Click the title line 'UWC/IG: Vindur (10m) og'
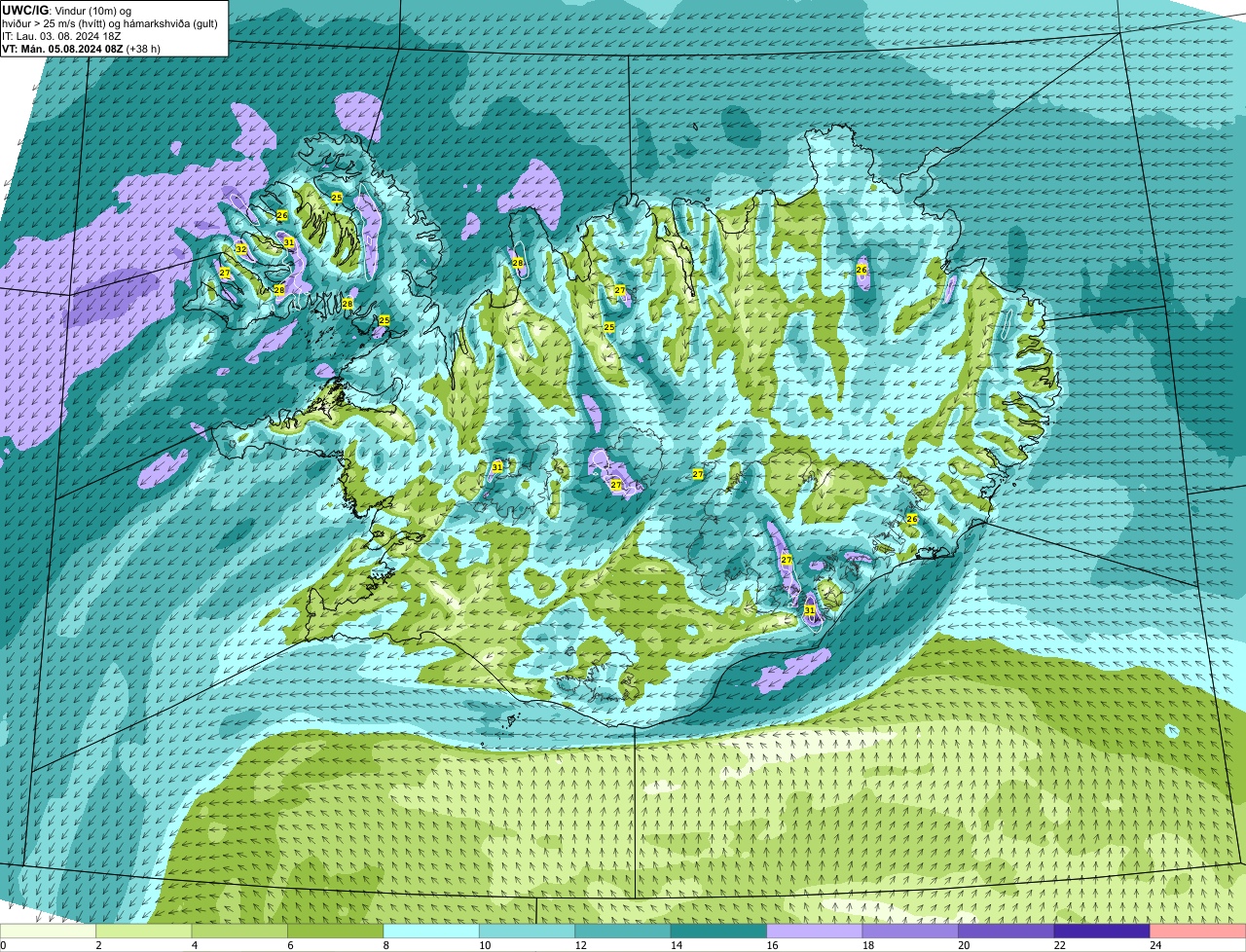This screenshot has width=1246, height=952. click(66, 10)
